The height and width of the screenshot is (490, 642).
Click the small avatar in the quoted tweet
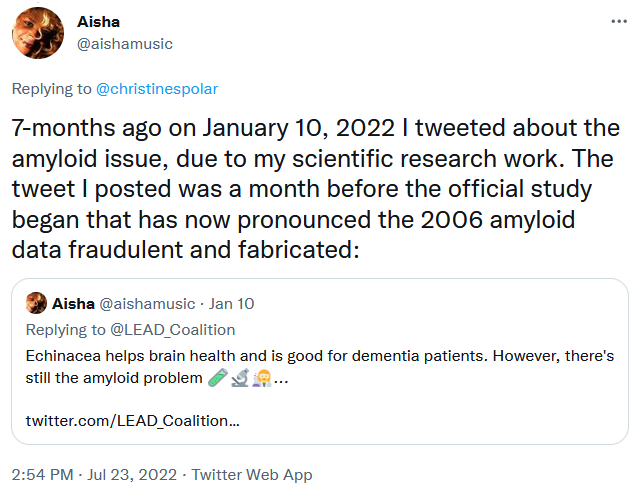36,303
